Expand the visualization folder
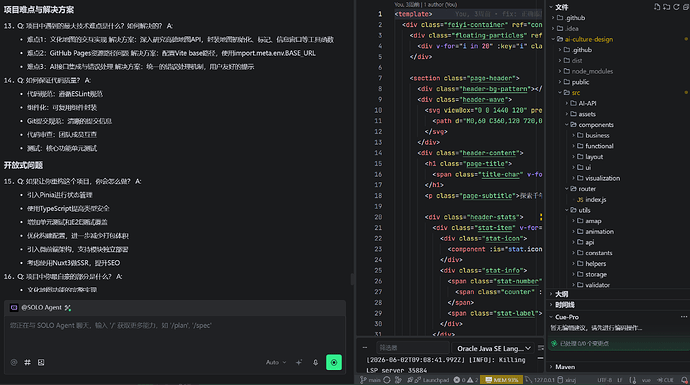 (x=618, y=178)
